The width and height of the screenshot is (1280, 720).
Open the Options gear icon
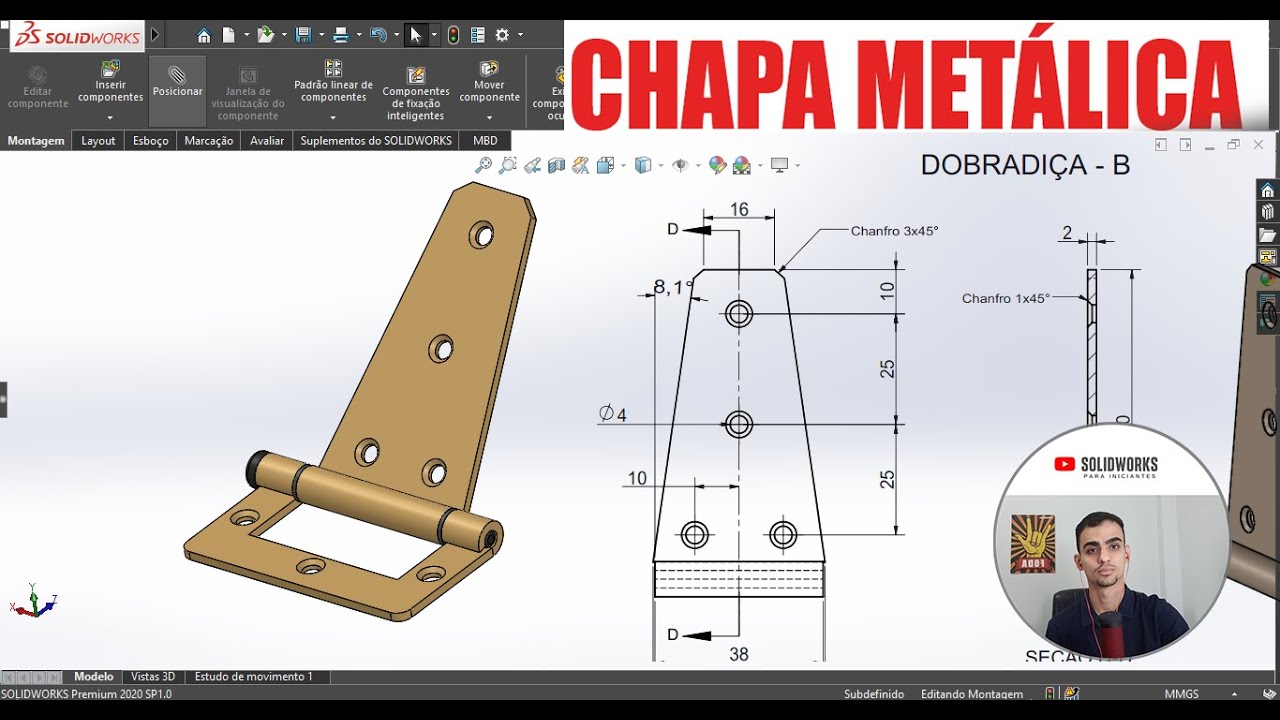click(502, 35)
